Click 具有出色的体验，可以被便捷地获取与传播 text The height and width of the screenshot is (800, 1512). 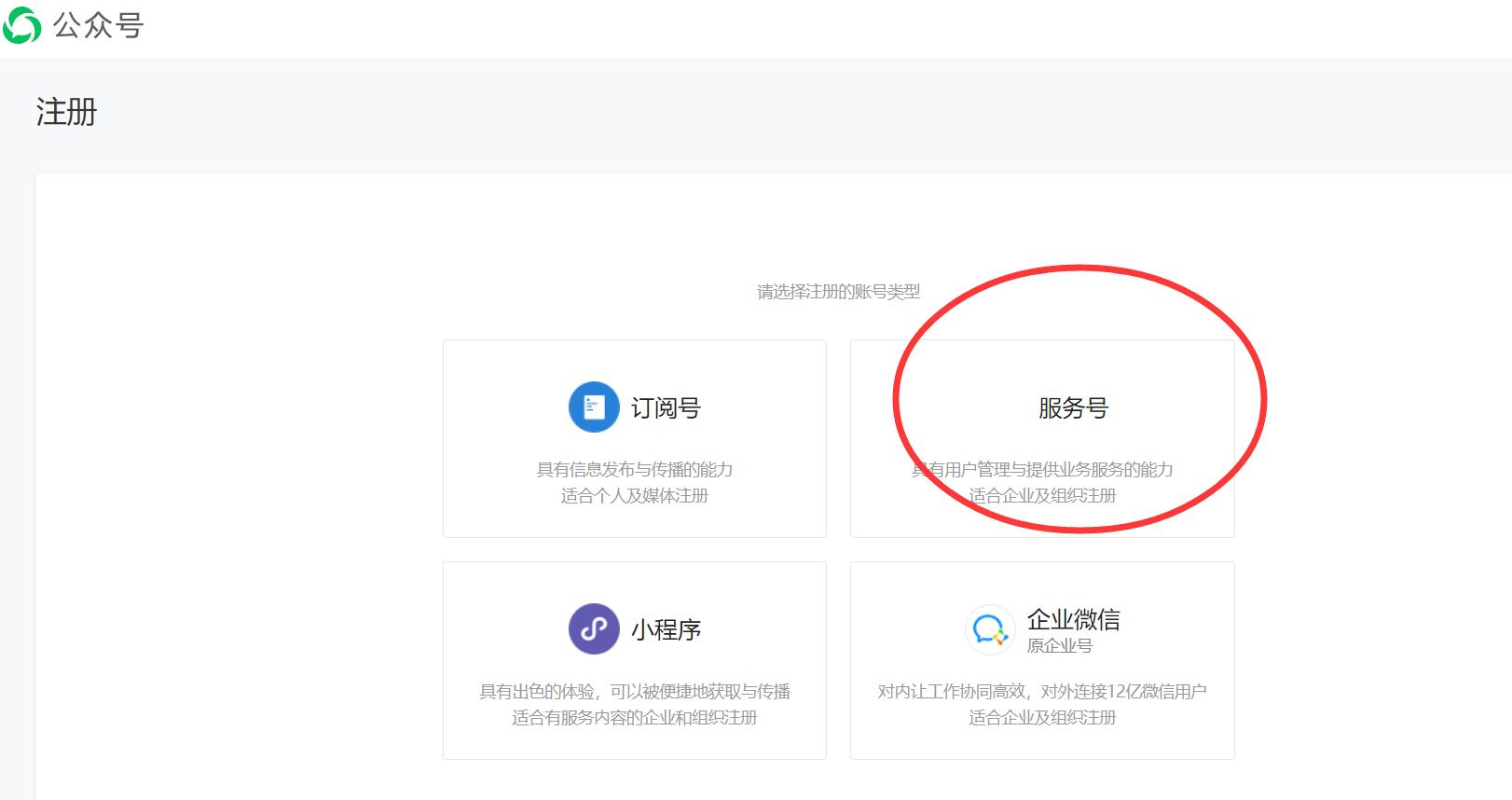(635, 692)
